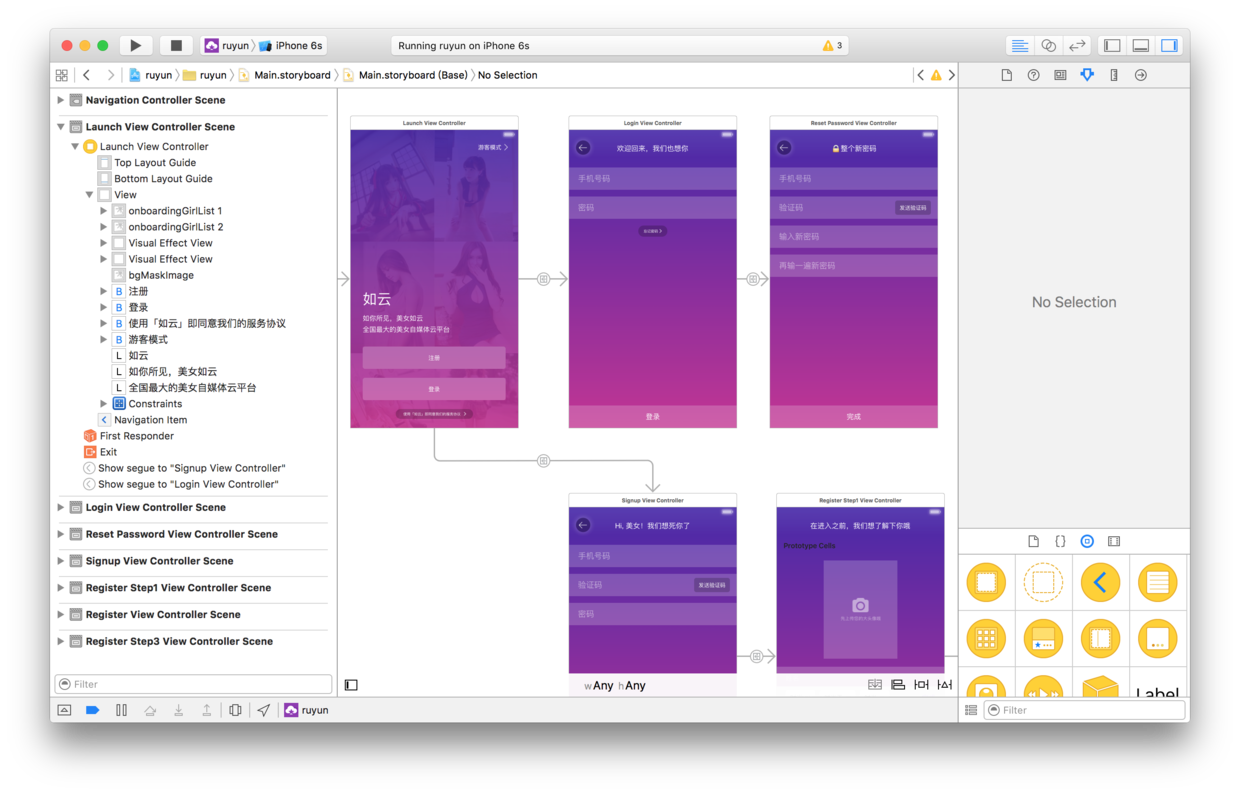Viewport: 1240px width, 794px height.
Task: Click the Pin constraints button
Action: tap(921, 685)
